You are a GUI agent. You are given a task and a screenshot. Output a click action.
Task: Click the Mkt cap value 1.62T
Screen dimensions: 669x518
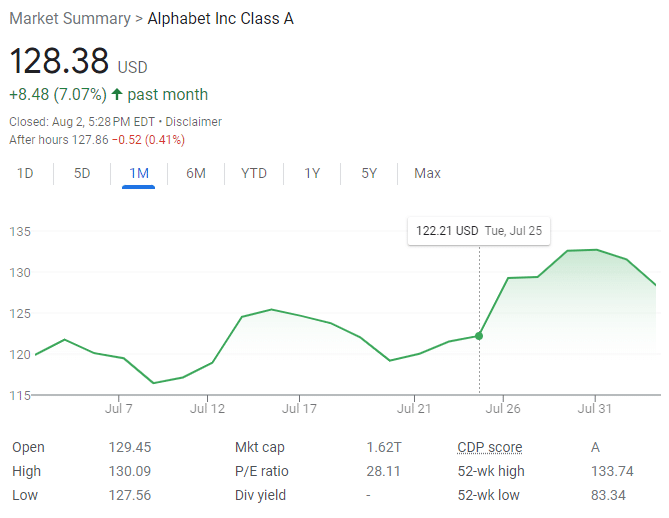(383, 447)
